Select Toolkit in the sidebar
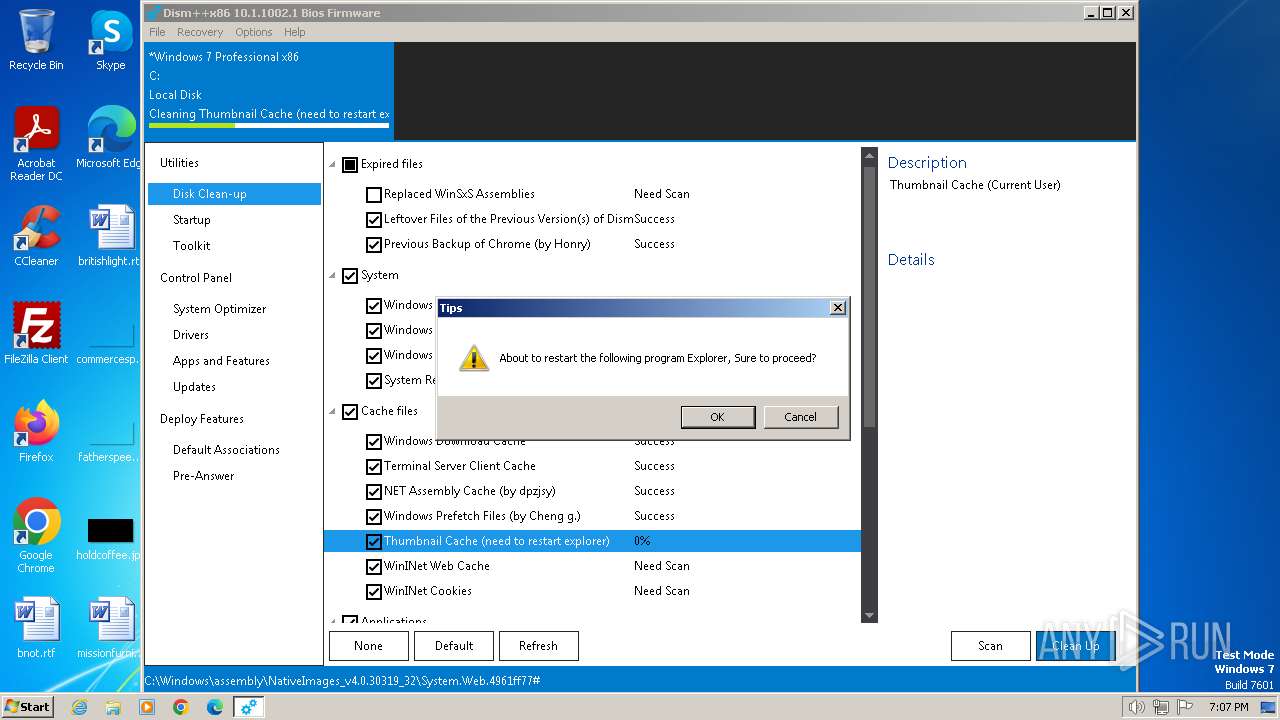 192,246
